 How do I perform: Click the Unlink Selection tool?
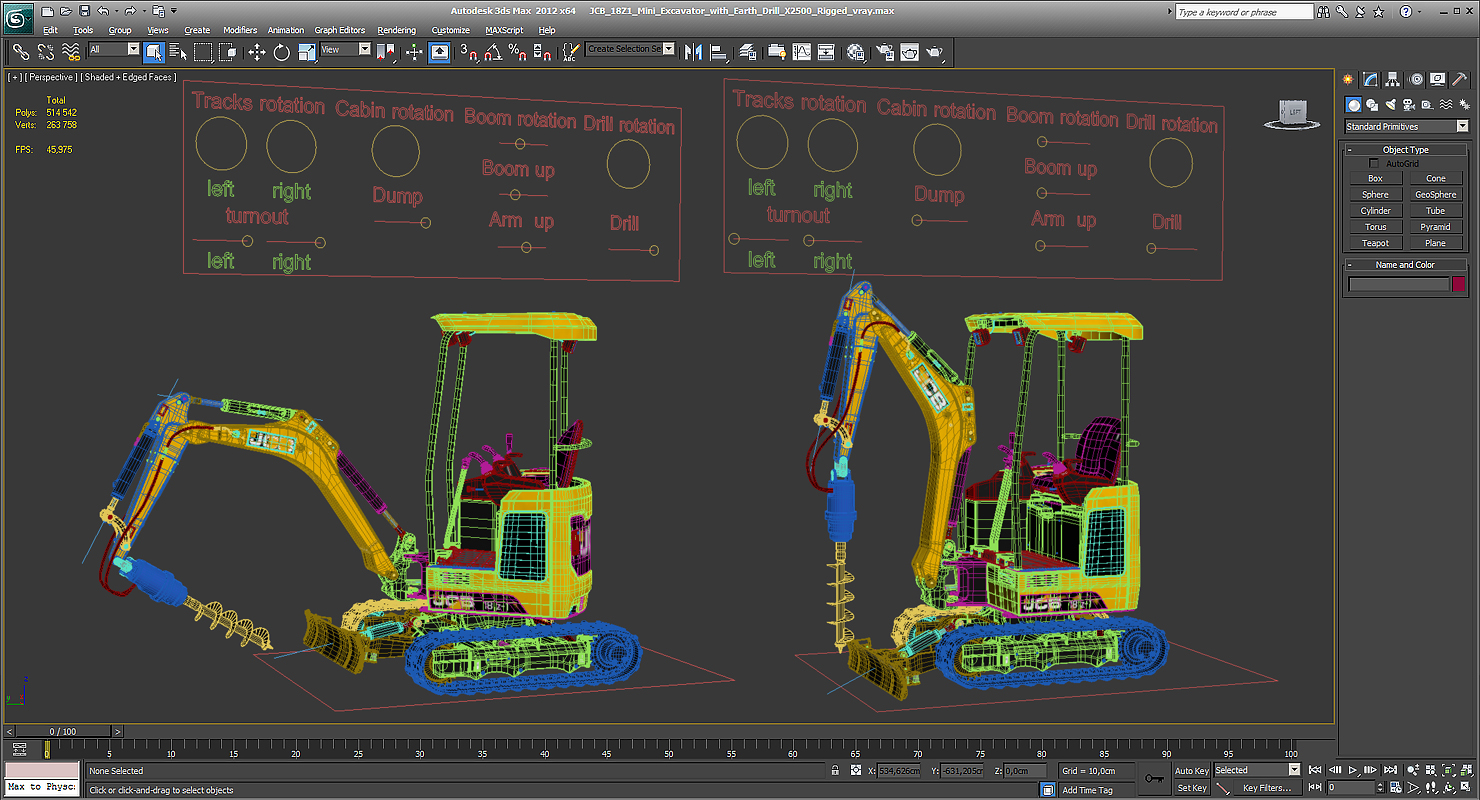pyautogui.click(x=46, y=51)
